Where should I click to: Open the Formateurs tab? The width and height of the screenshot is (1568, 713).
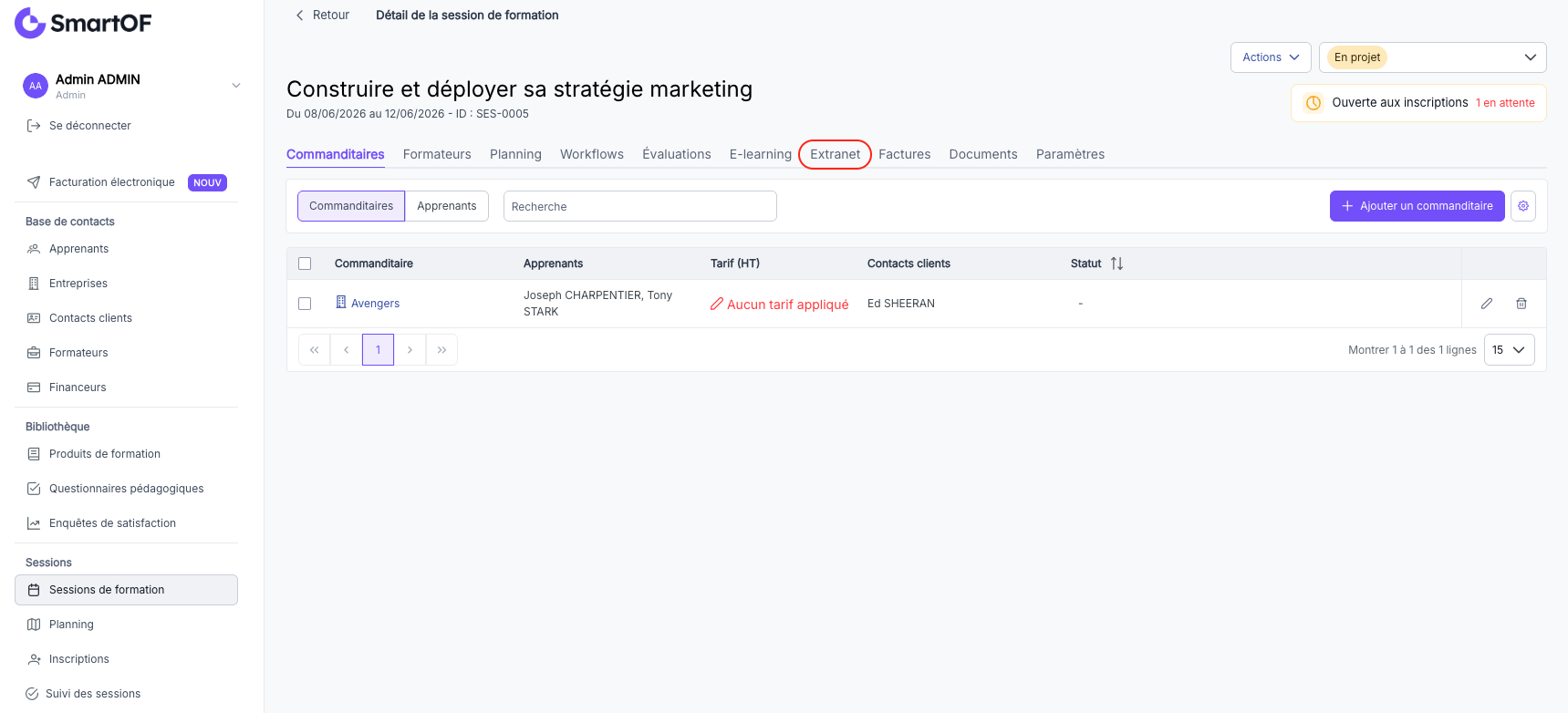pos(437,154)
